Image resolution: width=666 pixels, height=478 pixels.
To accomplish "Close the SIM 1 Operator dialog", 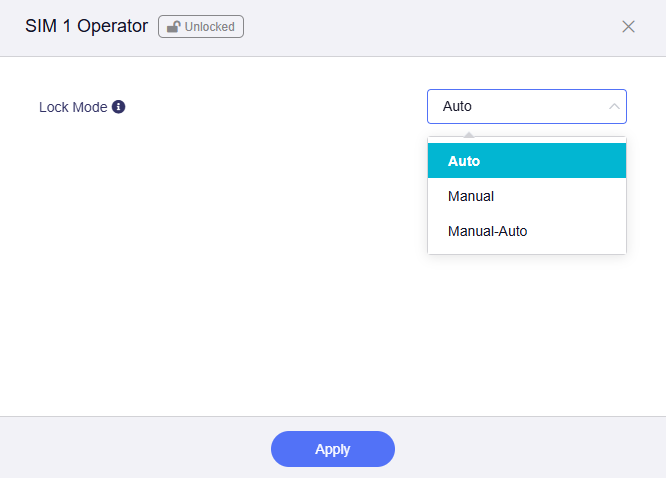I will tap(628, 26).
